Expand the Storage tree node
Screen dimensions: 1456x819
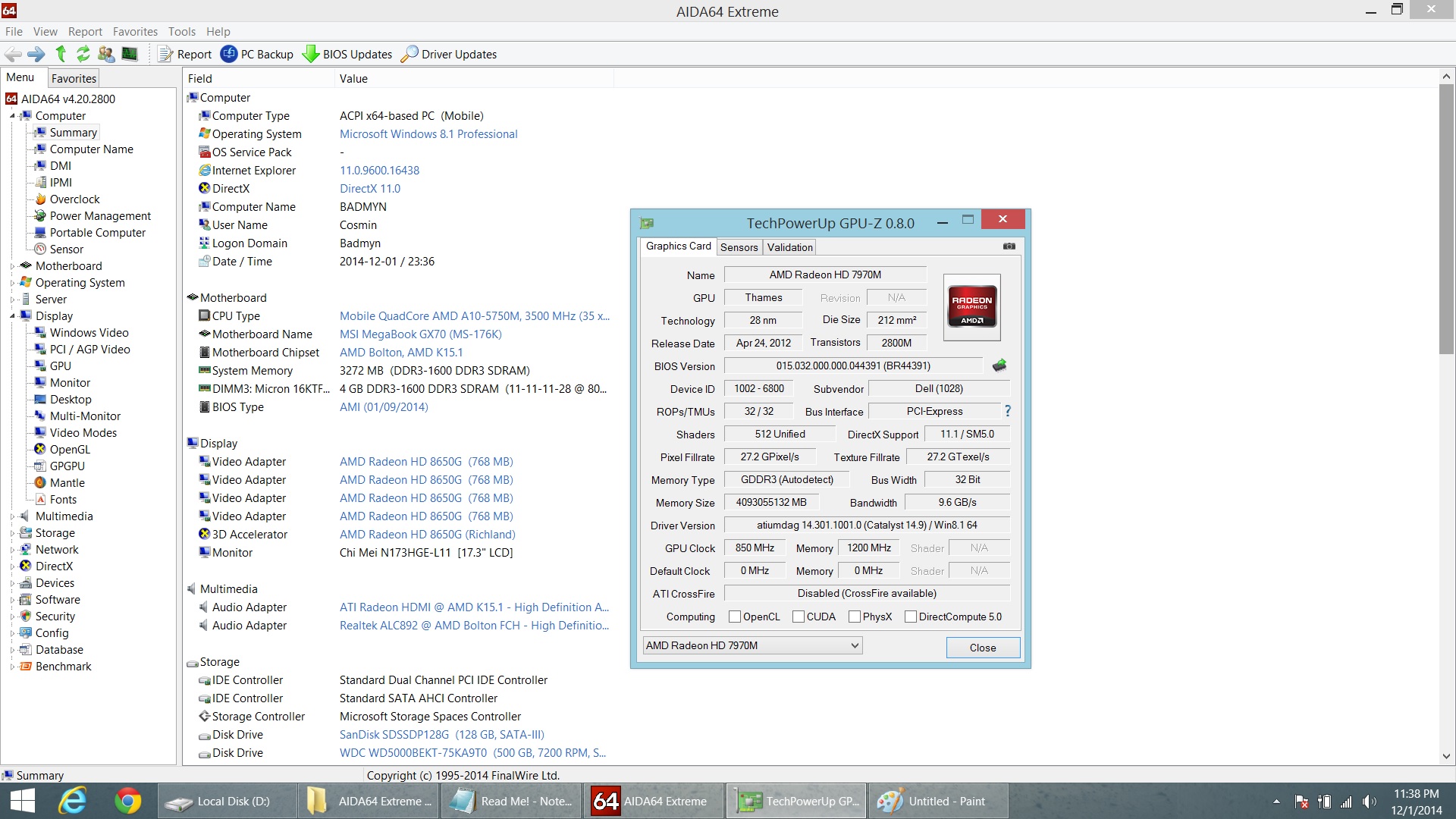pos(12,533)
